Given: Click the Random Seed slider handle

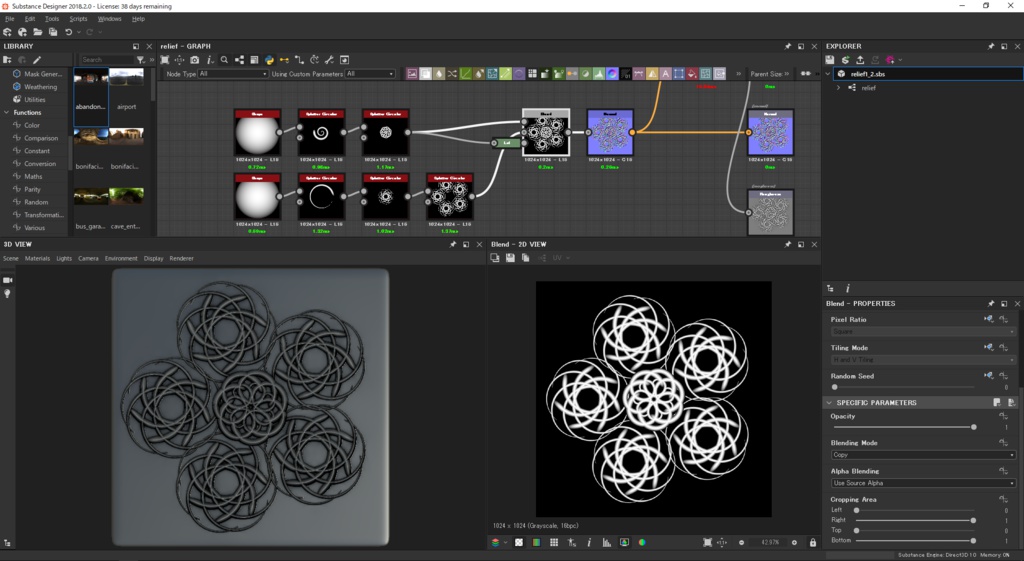Looking at the screenshot, I should click(835, 387).
